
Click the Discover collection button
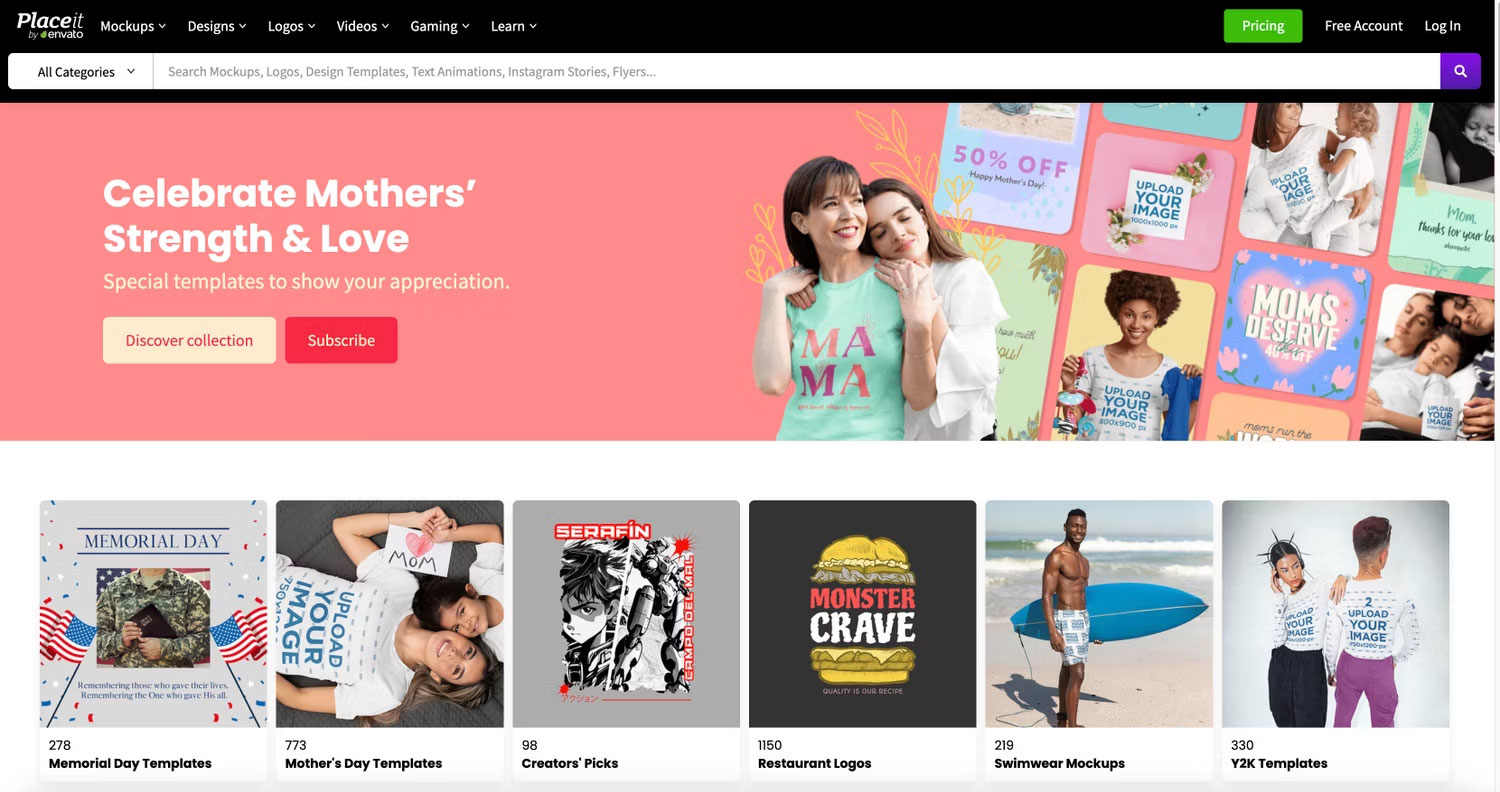coord(189,340)
